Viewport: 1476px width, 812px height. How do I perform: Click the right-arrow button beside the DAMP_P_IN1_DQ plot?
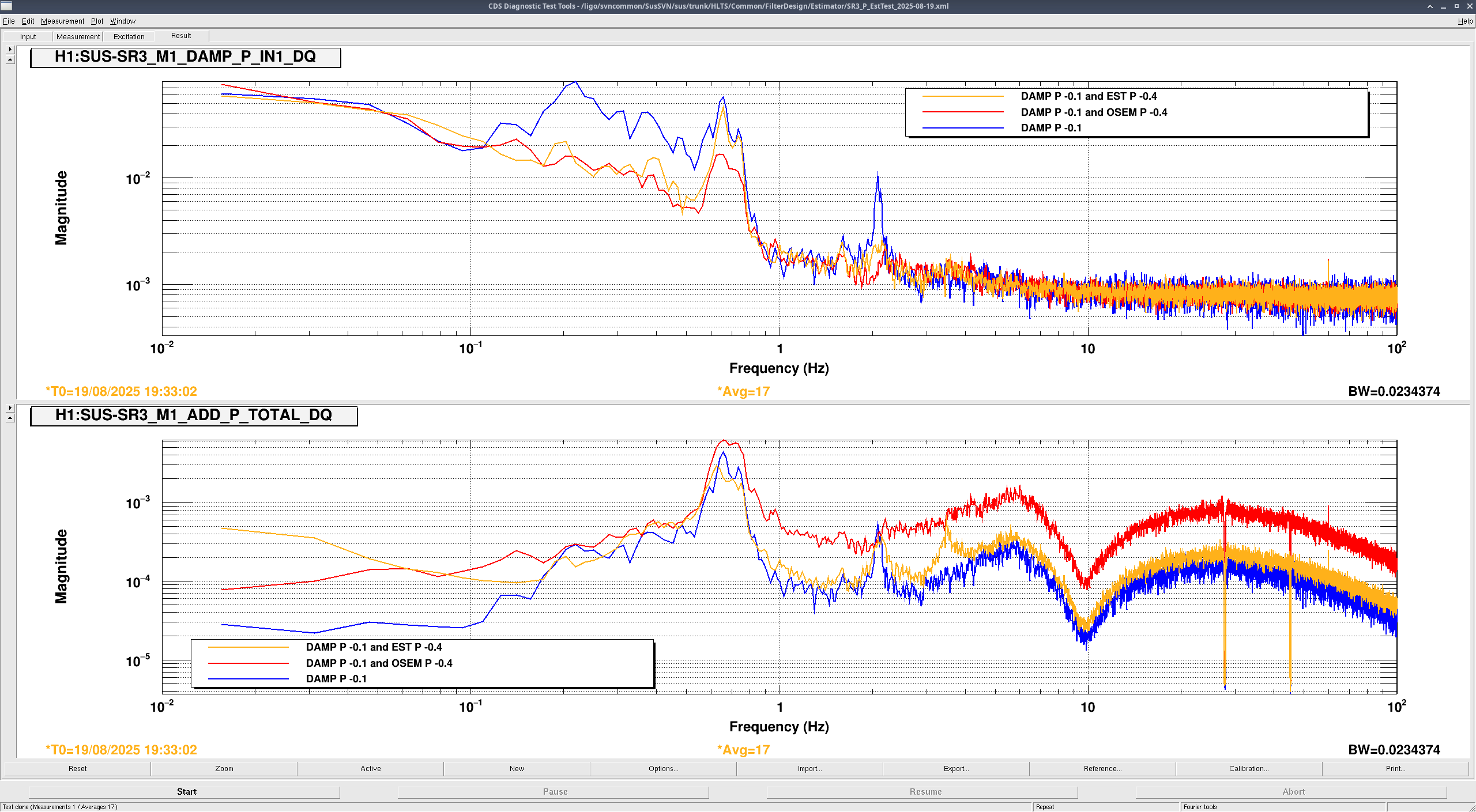click(10, 50)
